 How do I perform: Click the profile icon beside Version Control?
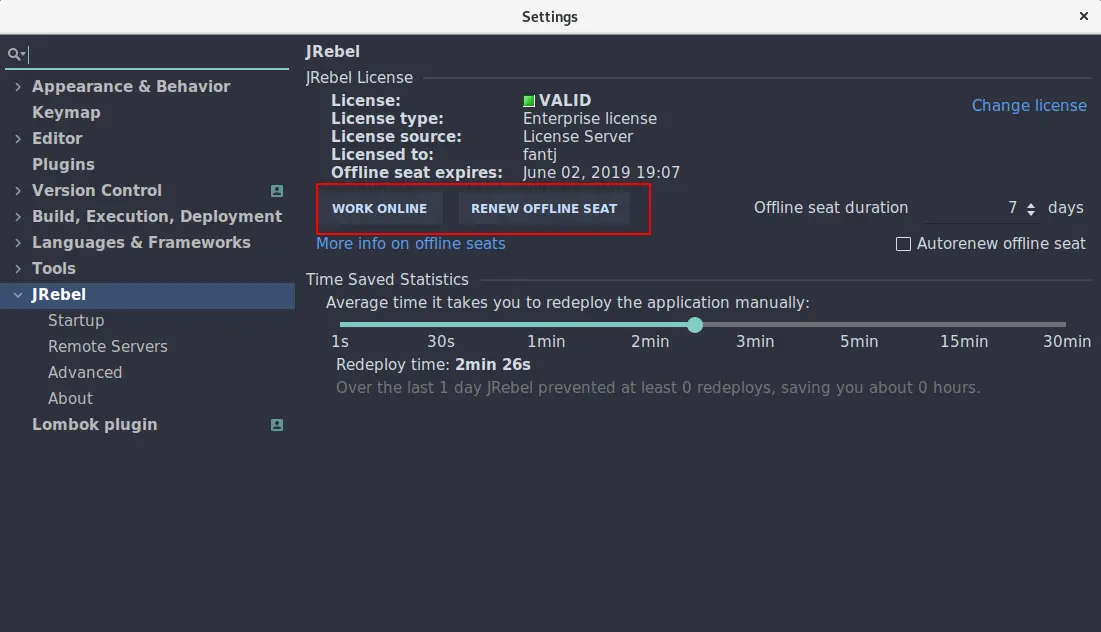277,191
